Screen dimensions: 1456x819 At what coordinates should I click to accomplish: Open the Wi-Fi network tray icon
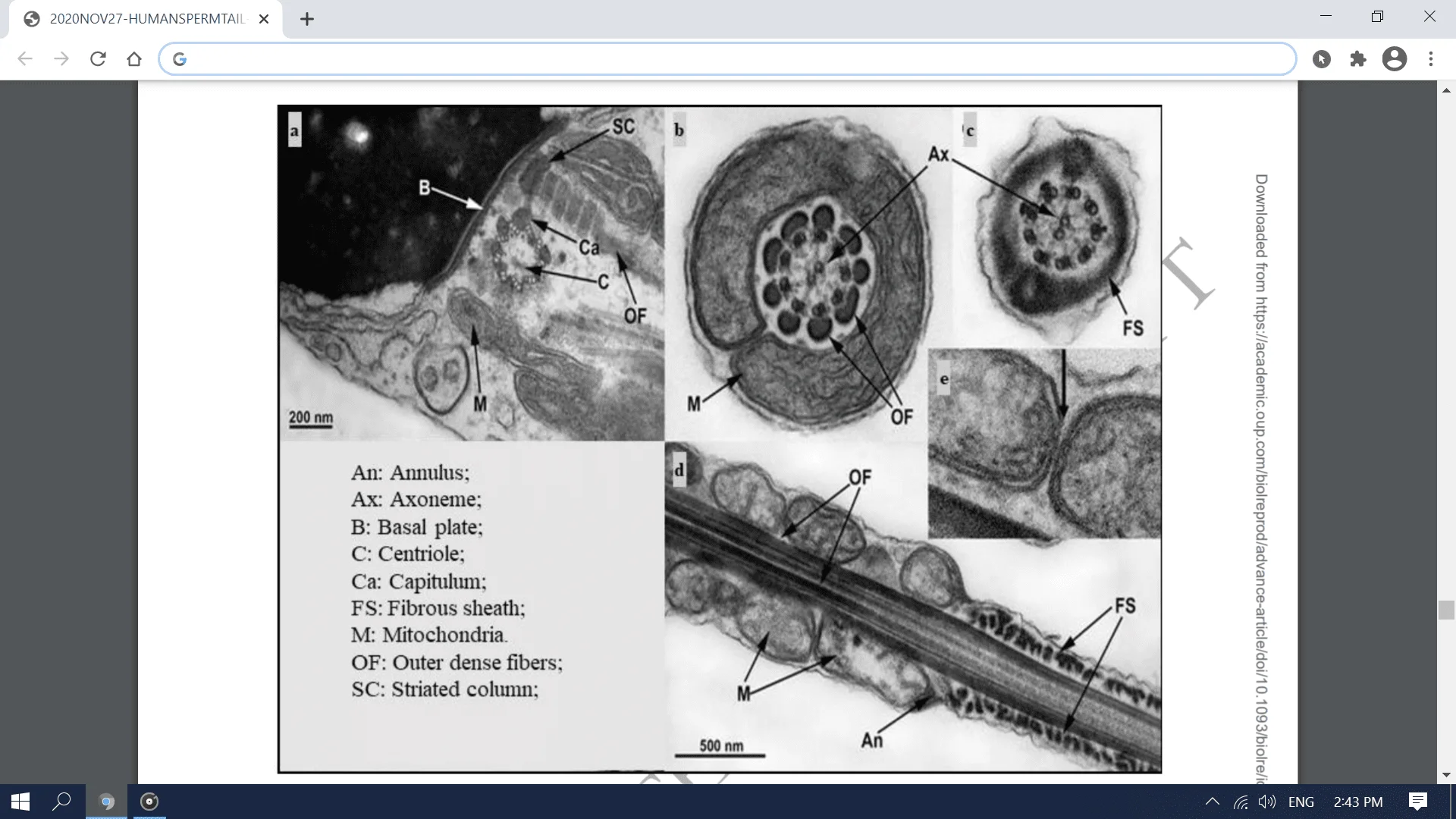[1241, 802]
